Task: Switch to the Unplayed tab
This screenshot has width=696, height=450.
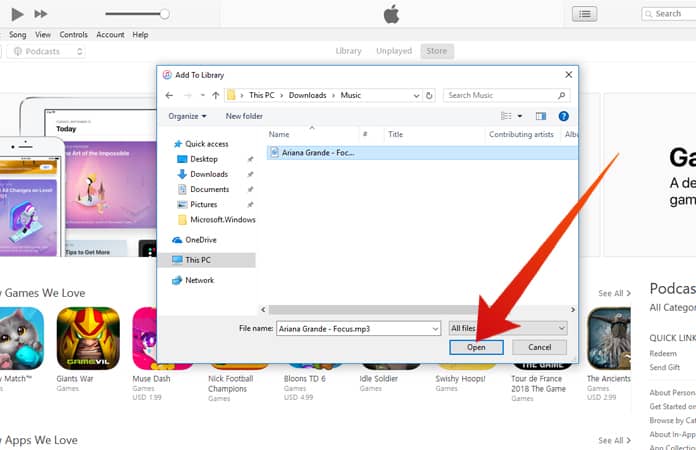Action: pos(393,51)
